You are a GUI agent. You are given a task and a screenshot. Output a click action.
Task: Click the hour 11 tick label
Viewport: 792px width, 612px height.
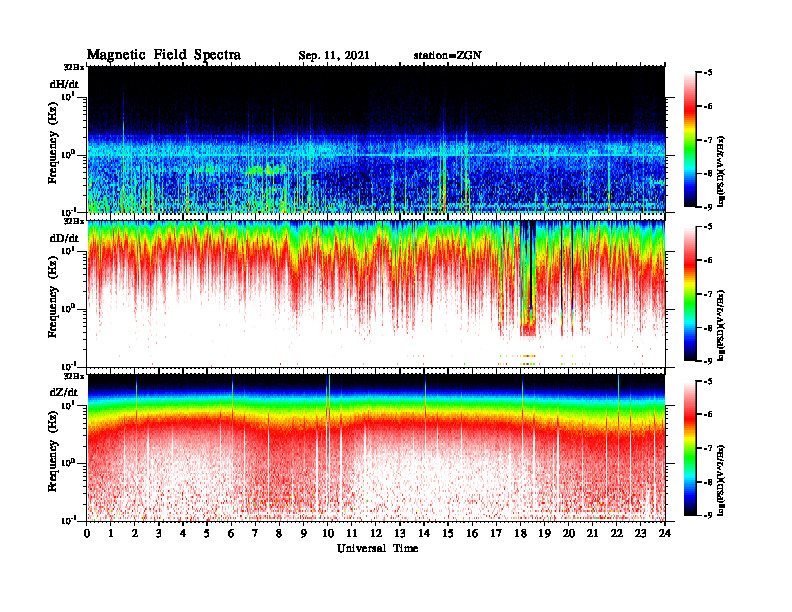pyautogui.click(x=352, y=533)
